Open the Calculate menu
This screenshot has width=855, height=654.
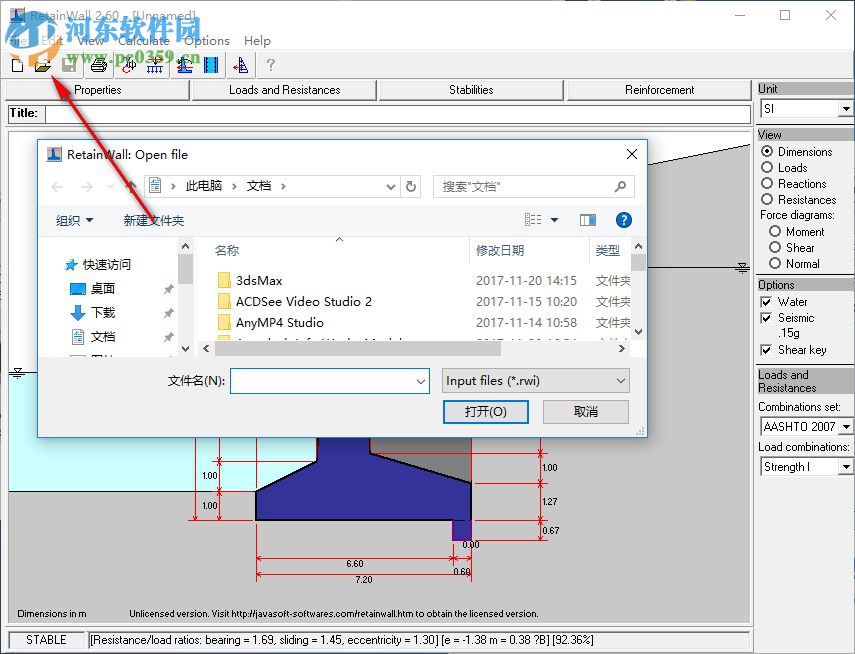pyautogui.click(x=146, y=40)
